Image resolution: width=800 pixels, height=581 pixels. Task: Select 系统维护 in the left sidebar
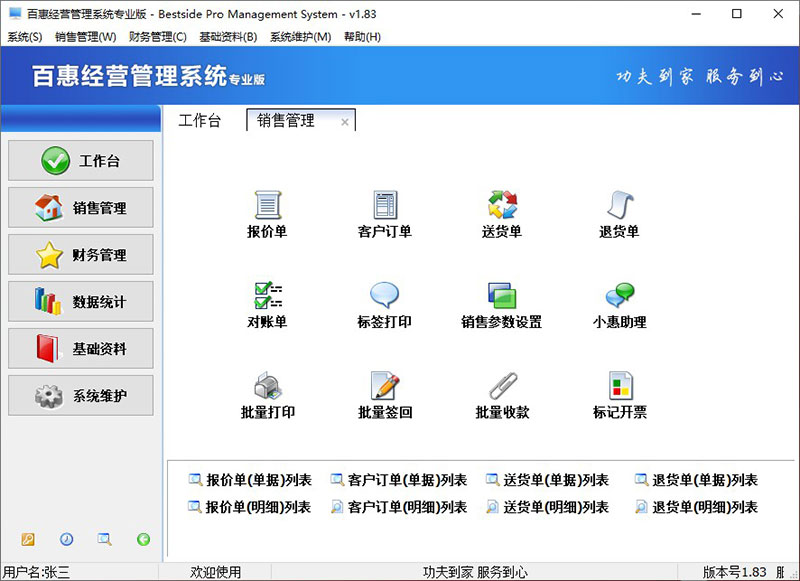[81, 395]
